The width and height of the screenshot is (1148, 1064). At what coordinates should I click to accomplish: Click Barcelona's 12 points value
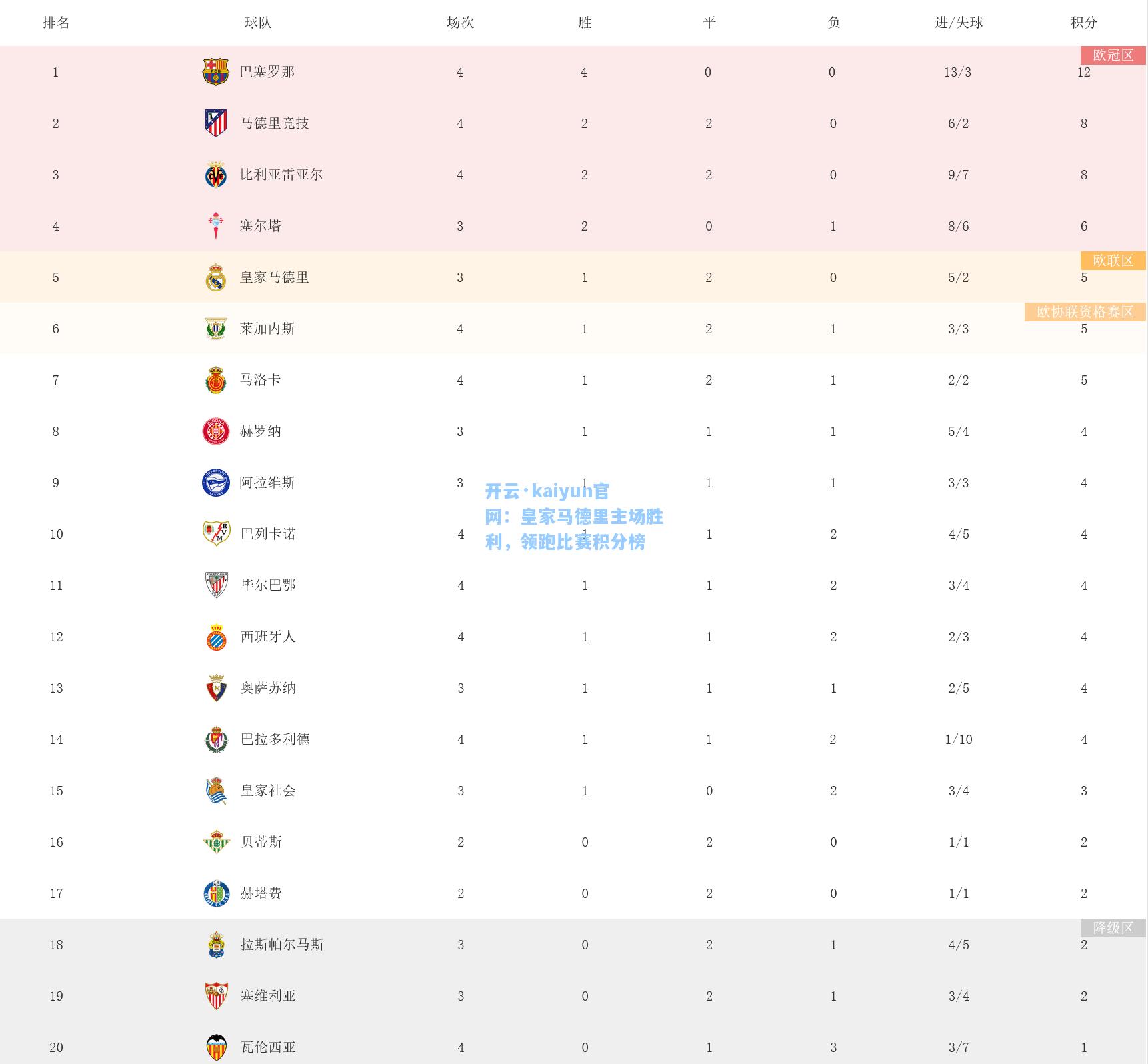point(1084,73)
